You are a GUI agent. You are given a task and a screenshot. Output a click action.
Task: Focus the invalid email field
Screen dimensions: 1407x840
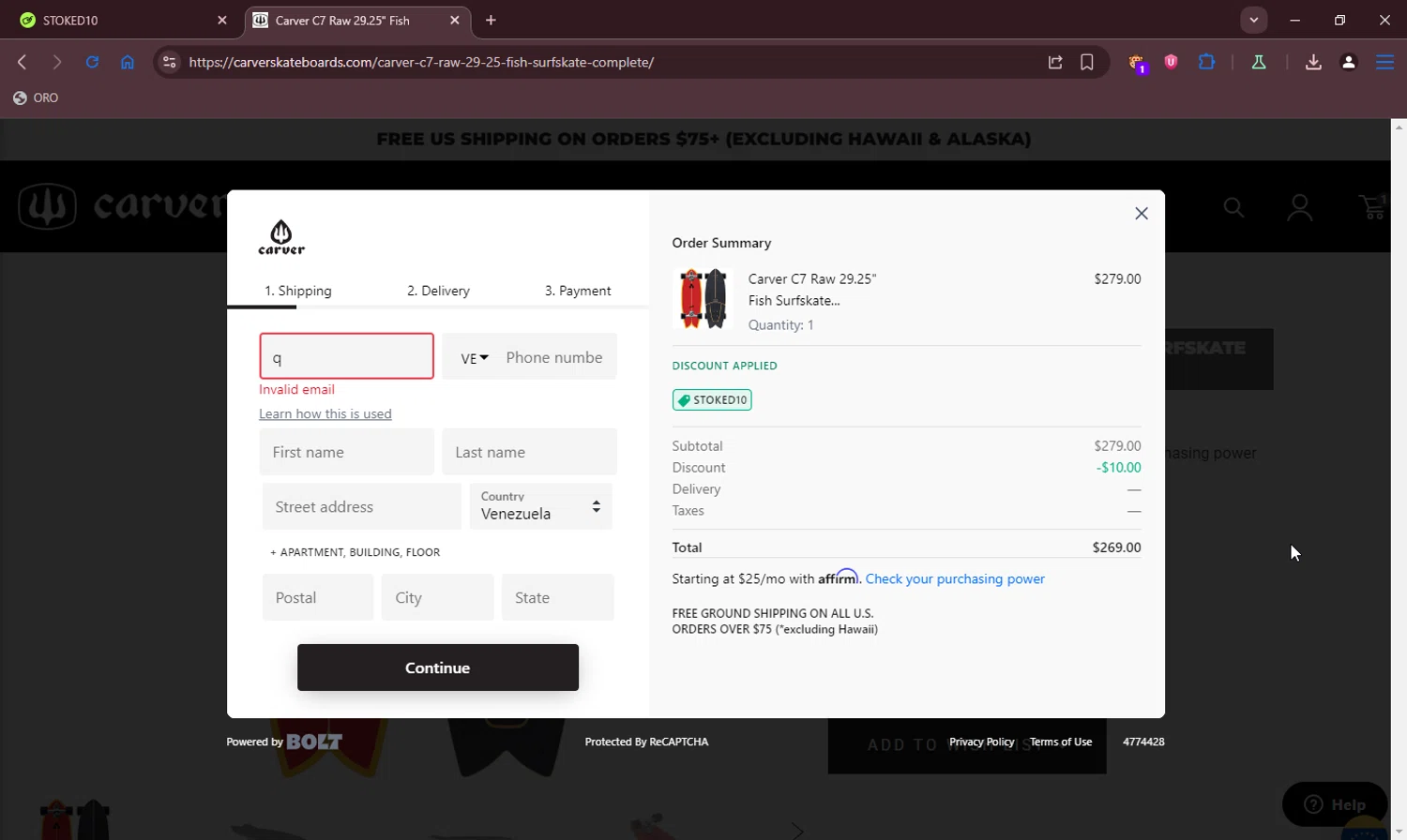tap(346, 356)
